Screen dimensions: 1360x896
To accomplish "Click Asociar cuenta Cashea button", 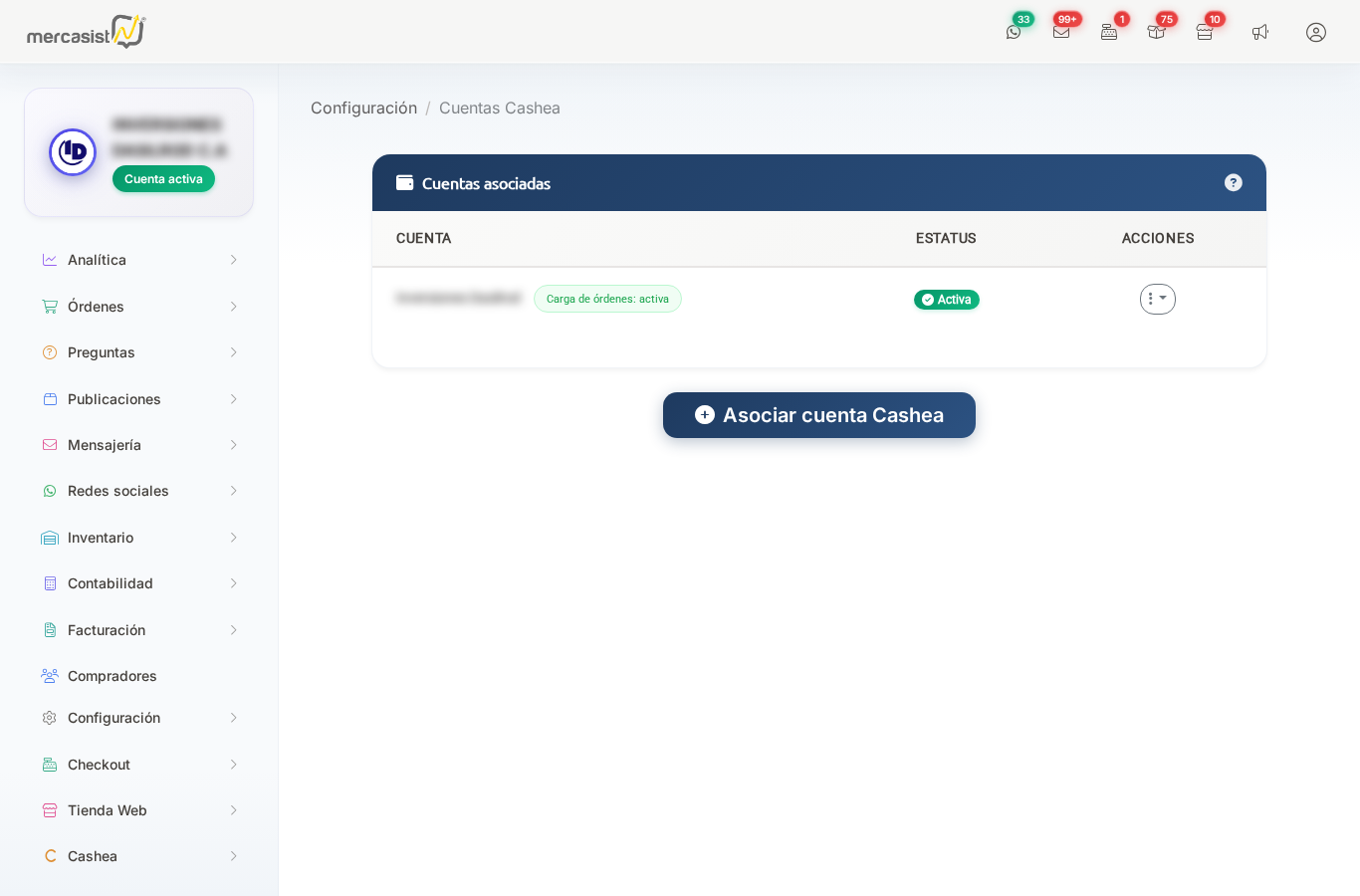I will 818,415.
